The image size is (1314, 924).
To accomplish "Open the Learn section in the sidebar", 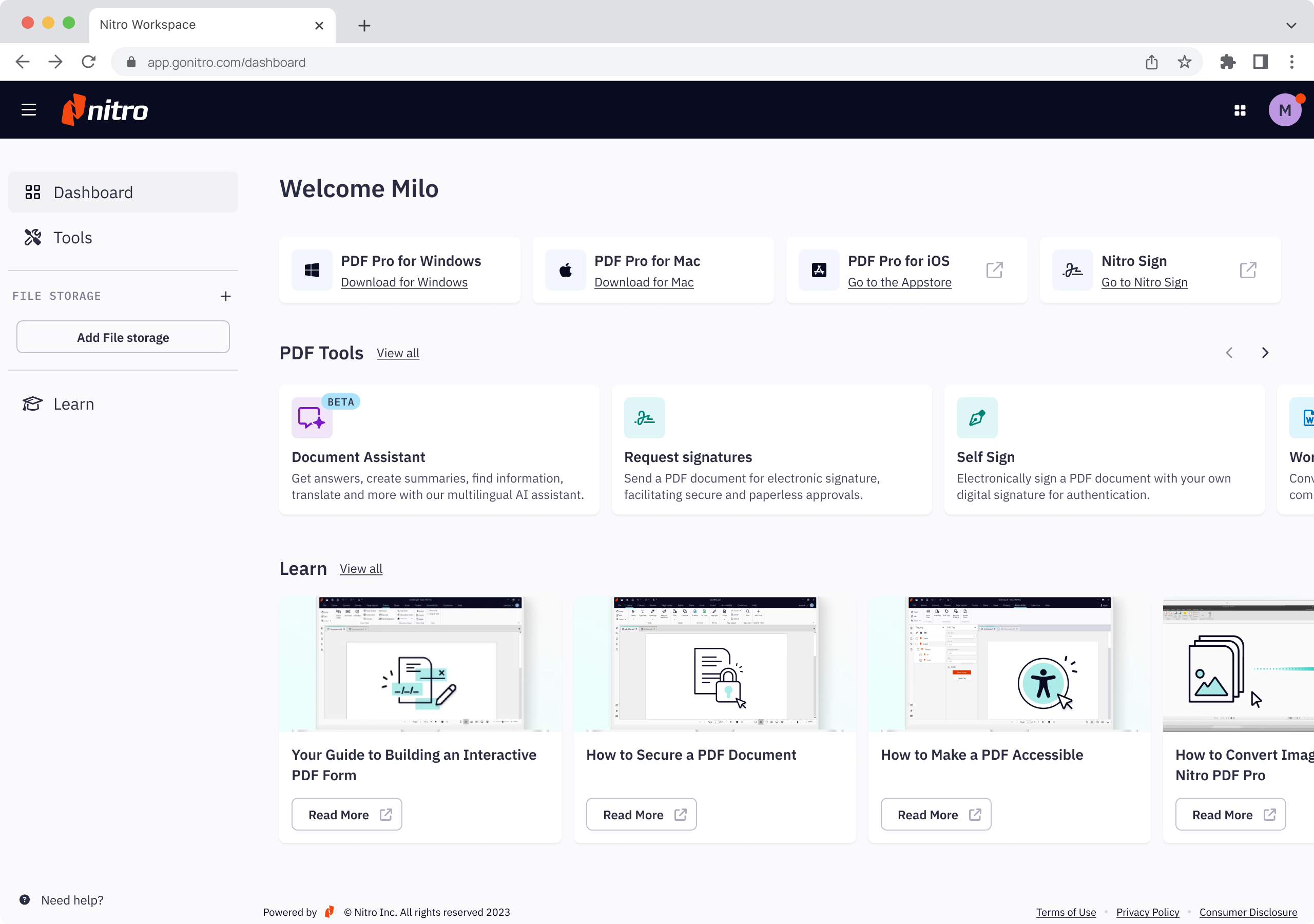I will 73,403.
